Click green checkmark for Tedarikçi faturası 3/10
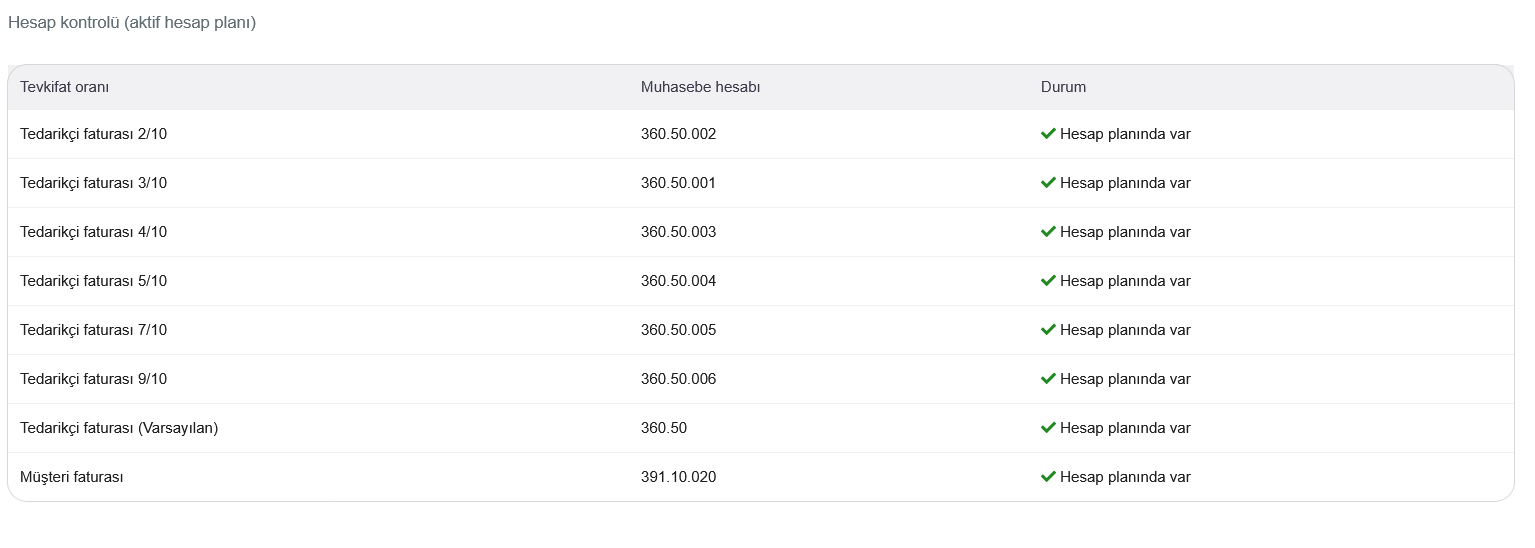This screenshot has height=548, width=1535. coord(1048,183)
